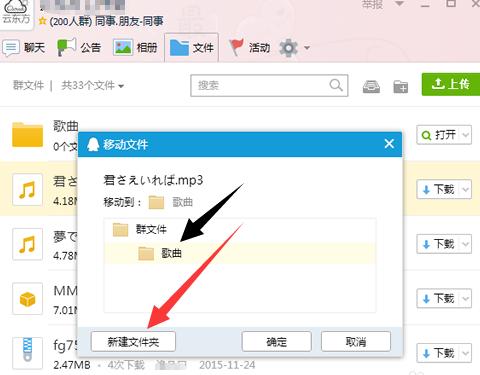The image size is (480, 375).
Task: Click the 举报 report link at top
Action: point(372,4)
